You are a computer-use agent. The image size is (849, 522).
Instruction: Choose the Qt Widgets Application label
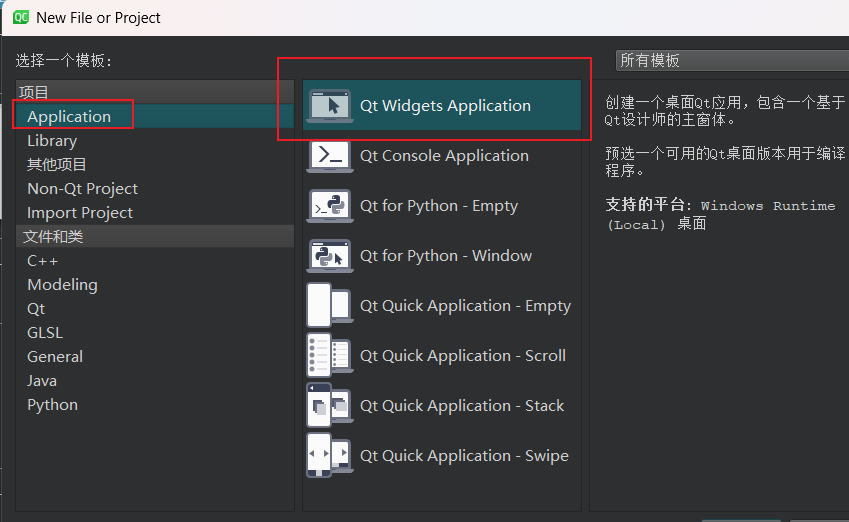click(x=445, y=106)
